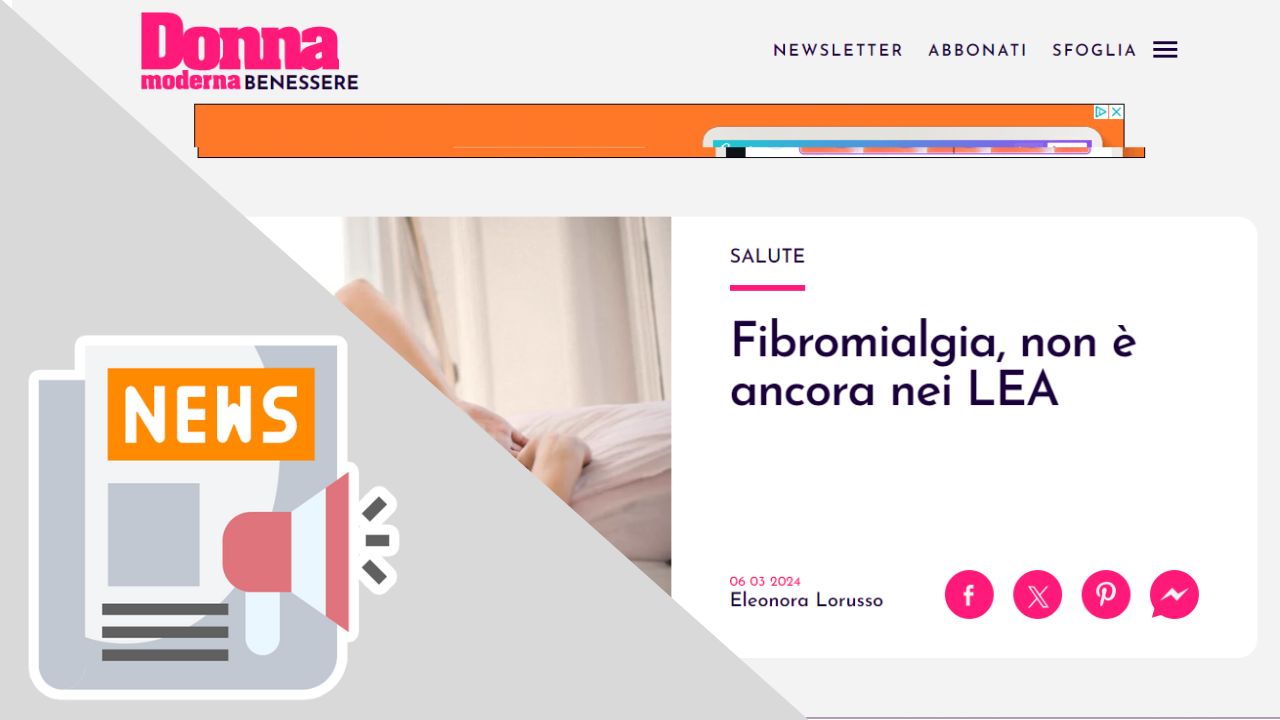Screen dimensions: 1280x720
Task: Close the orange ad banner
Action: pyautogui.click(x=1117, y=112)
